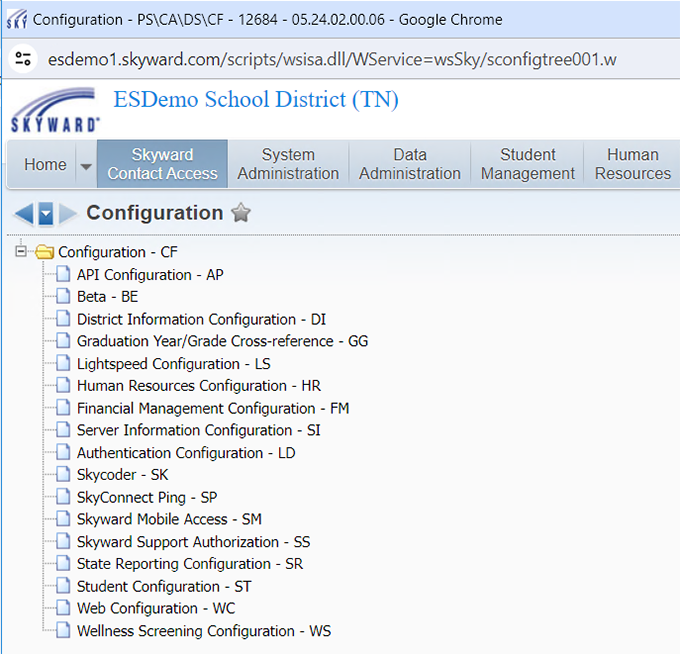The height and width of the screenshot is (654, 680).
Task: Click document icon beside Student Configuration
Action: click(x=63, y=586)
